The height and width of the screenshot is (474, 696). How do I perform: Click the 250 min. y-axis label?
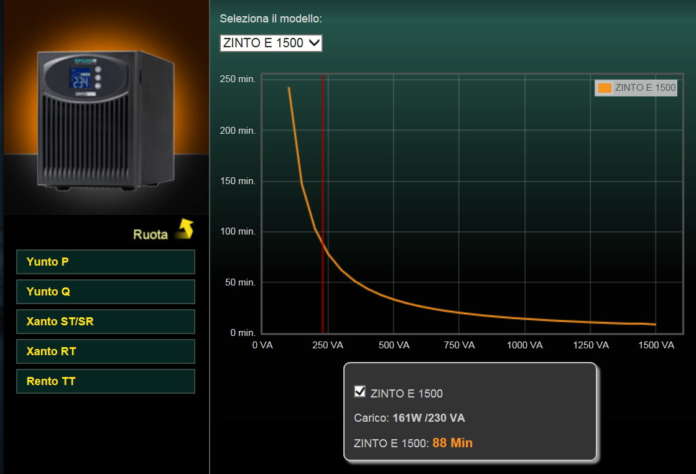(x=238, y=80)
